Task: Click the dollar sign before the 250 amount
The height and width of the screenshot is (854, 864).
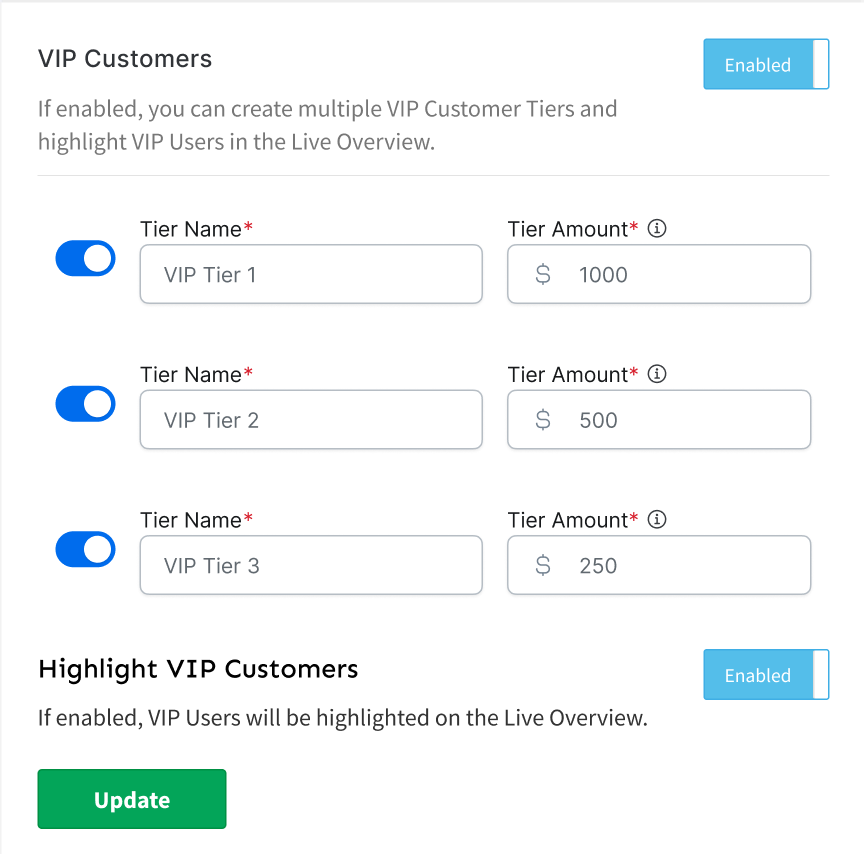Action: pos(543,566)
